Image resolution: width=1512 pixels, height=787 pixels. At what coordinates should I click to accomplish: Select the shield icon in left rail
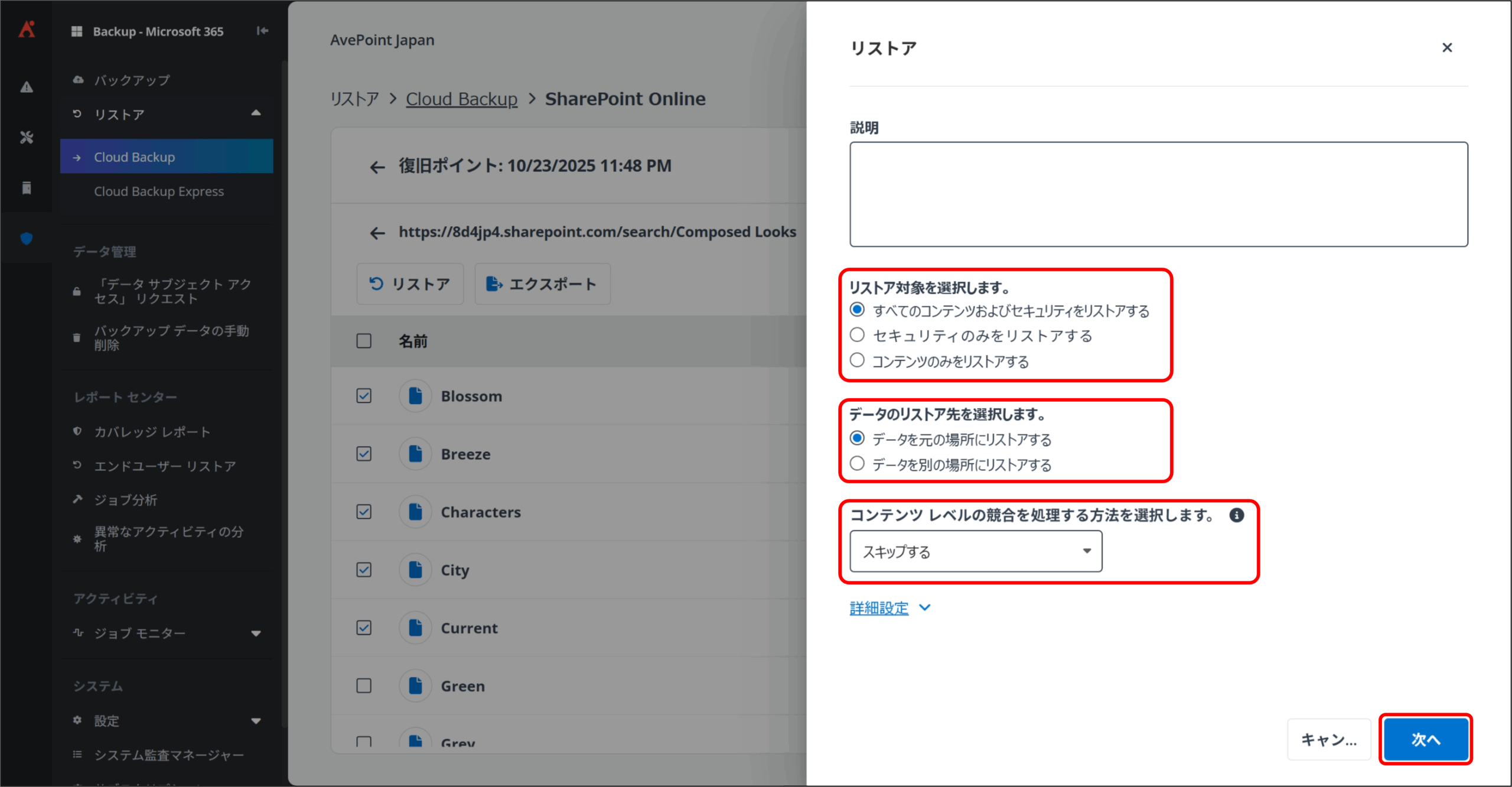27,239
